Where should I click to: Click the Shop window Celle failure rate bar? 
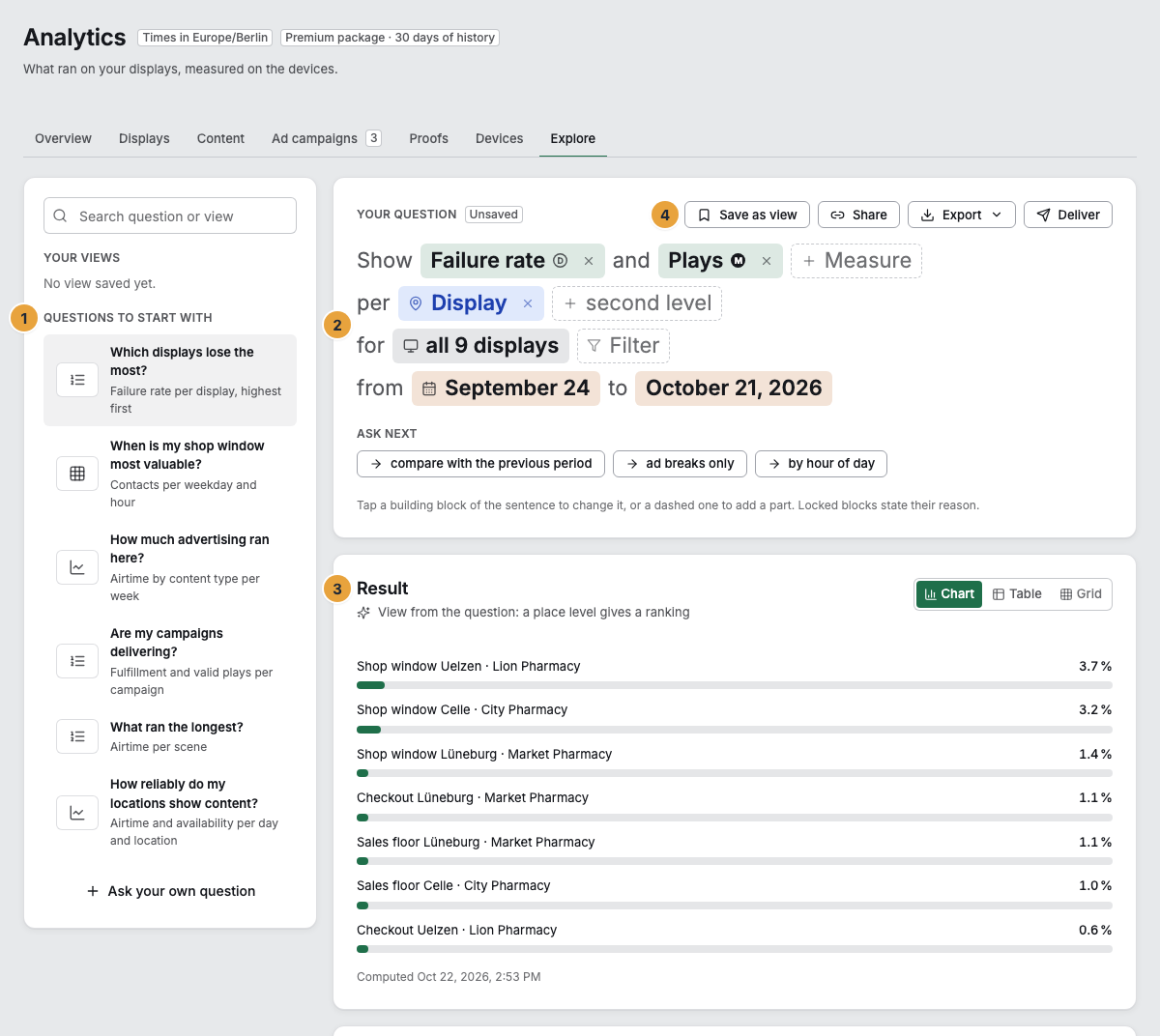point(735,730)
